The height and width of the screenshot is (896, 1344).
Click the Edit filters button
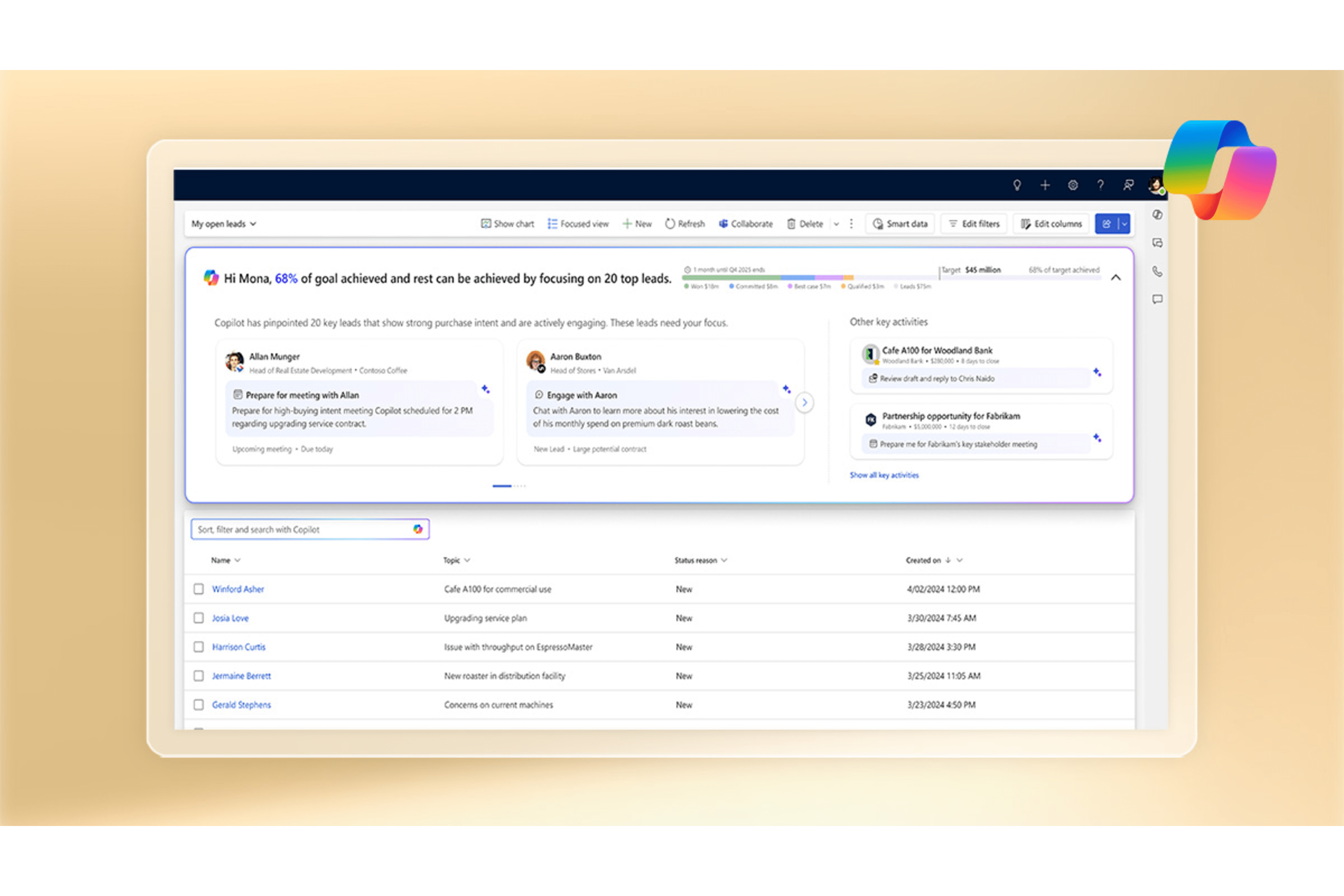click(974, 224)
